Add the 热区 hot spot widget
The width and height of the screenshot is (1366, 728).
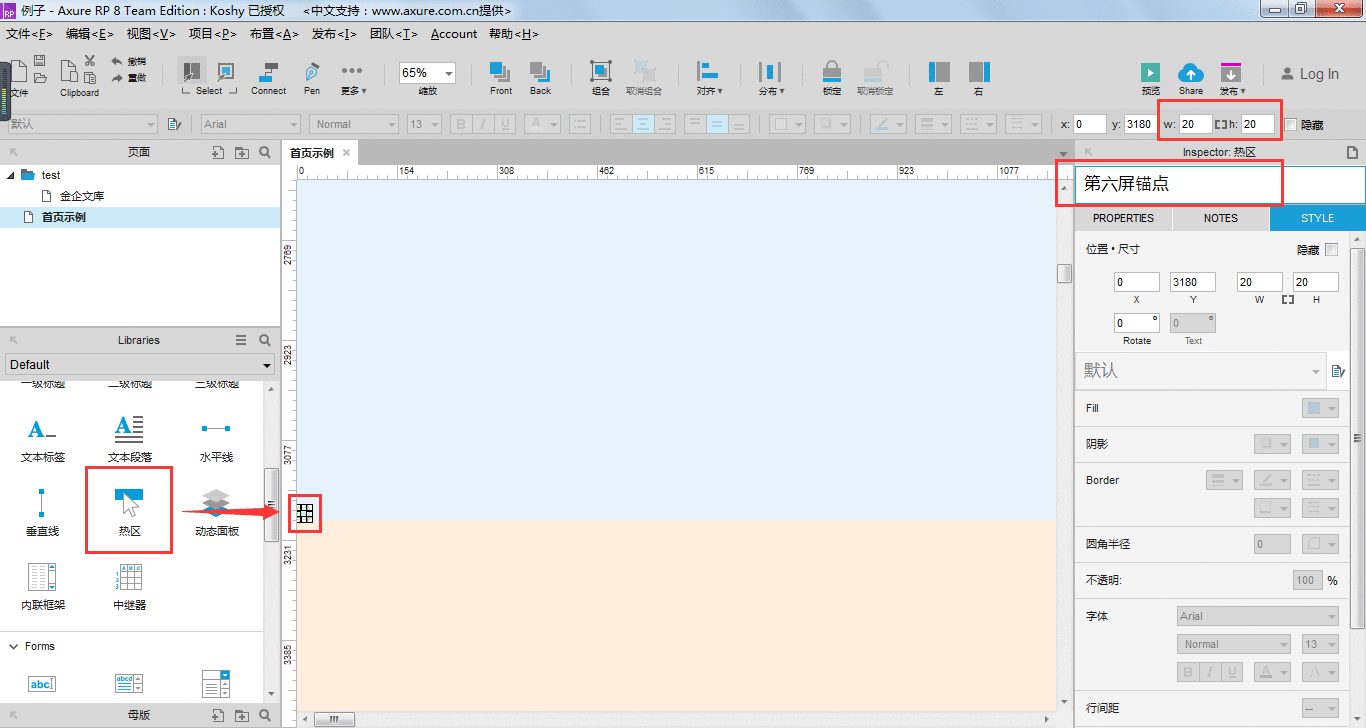click(x=130, y=511)
